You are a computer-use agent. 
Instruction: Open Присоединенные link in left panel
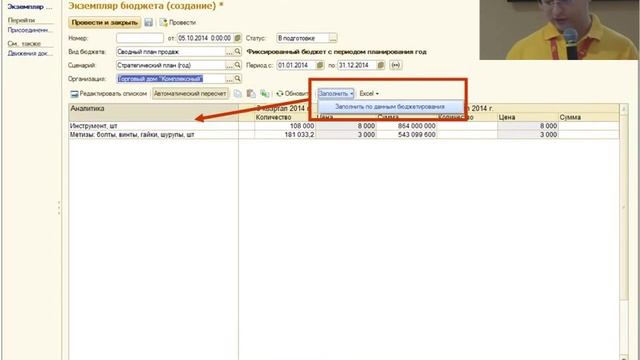(30, 30)
